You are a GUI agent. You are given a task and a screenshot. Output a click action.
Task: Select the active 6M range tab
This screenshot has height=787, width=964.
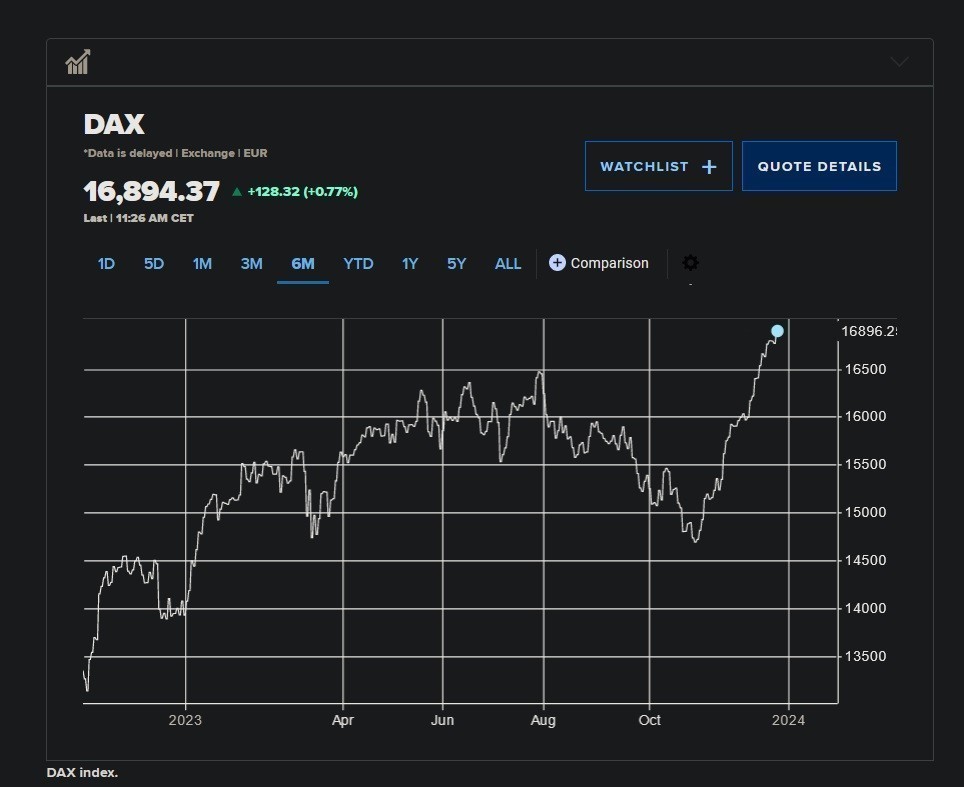point(302,264)
